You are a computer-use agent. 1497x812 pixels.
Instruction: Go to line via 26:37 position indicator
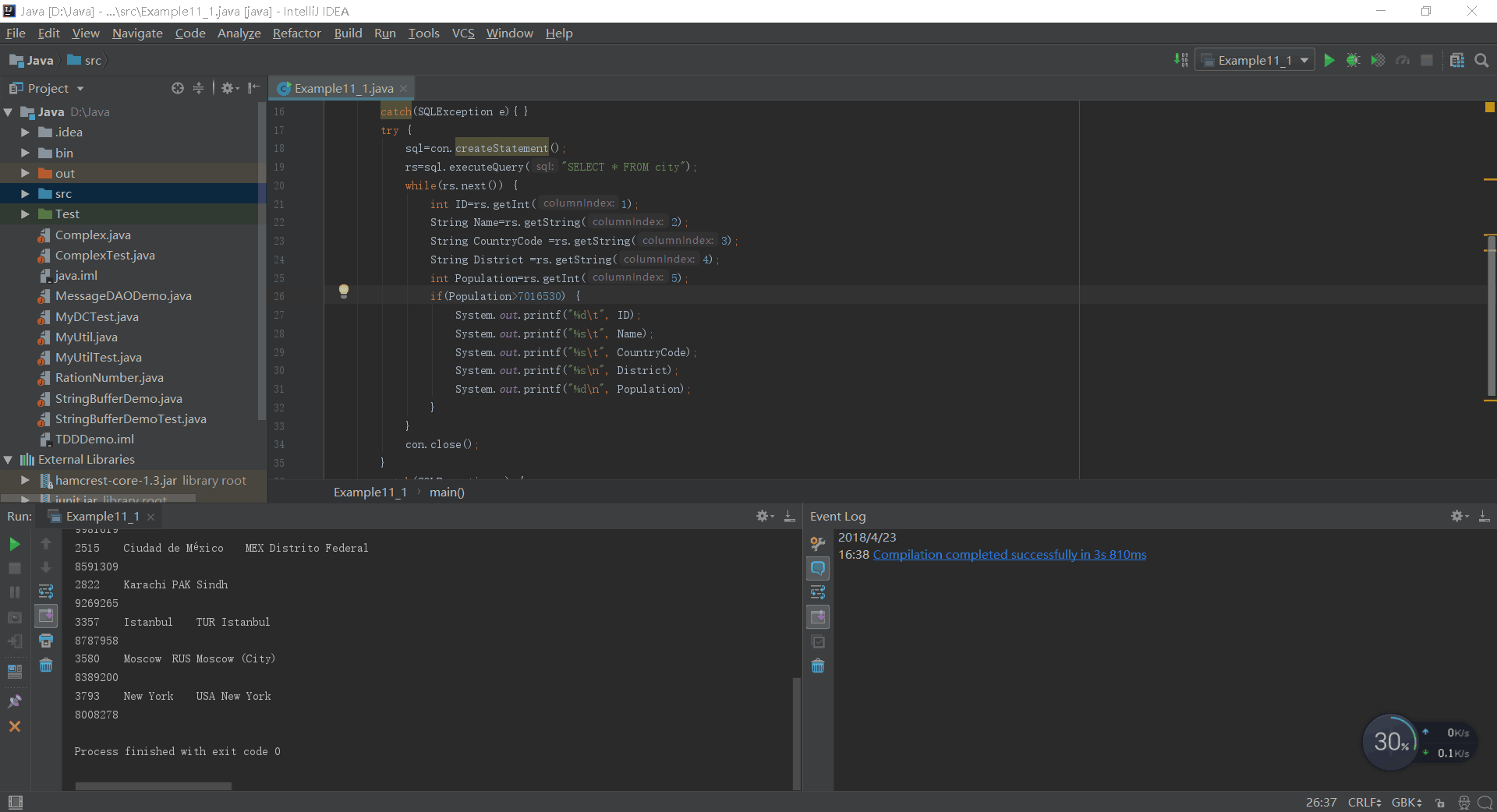click(1321, 803)
